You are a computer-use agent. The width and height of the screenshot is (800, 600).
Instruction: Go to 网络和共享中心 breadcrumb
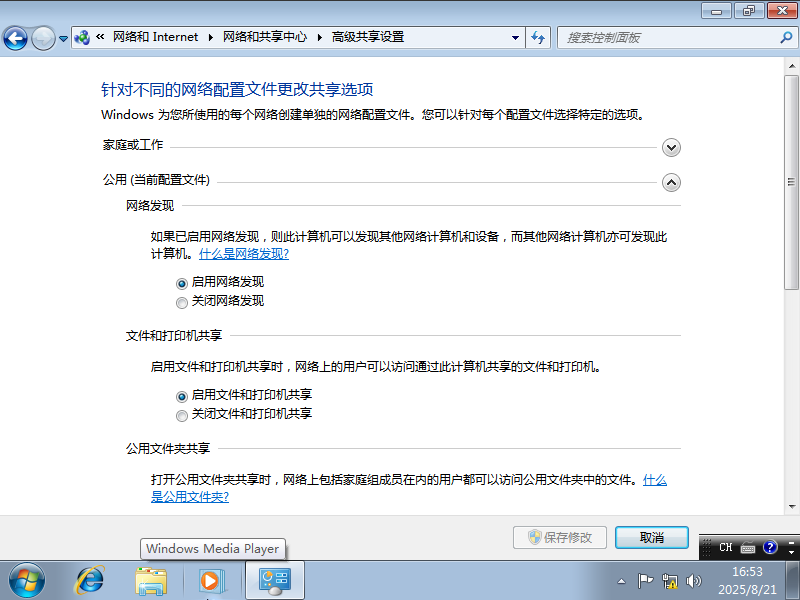pyautogui.click(x=265, y=37)
